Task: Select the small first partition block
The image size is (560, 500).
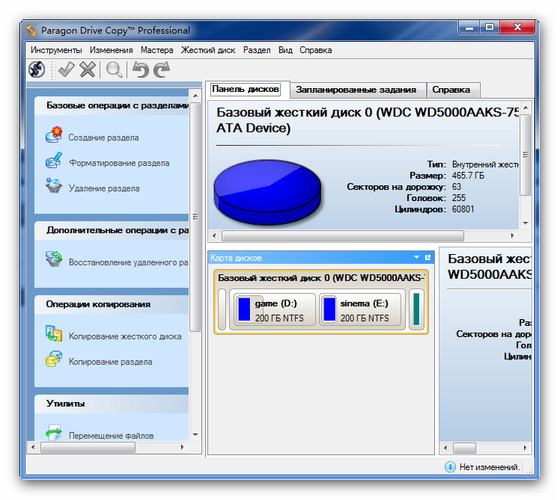Action: click(x=222, y=309)
